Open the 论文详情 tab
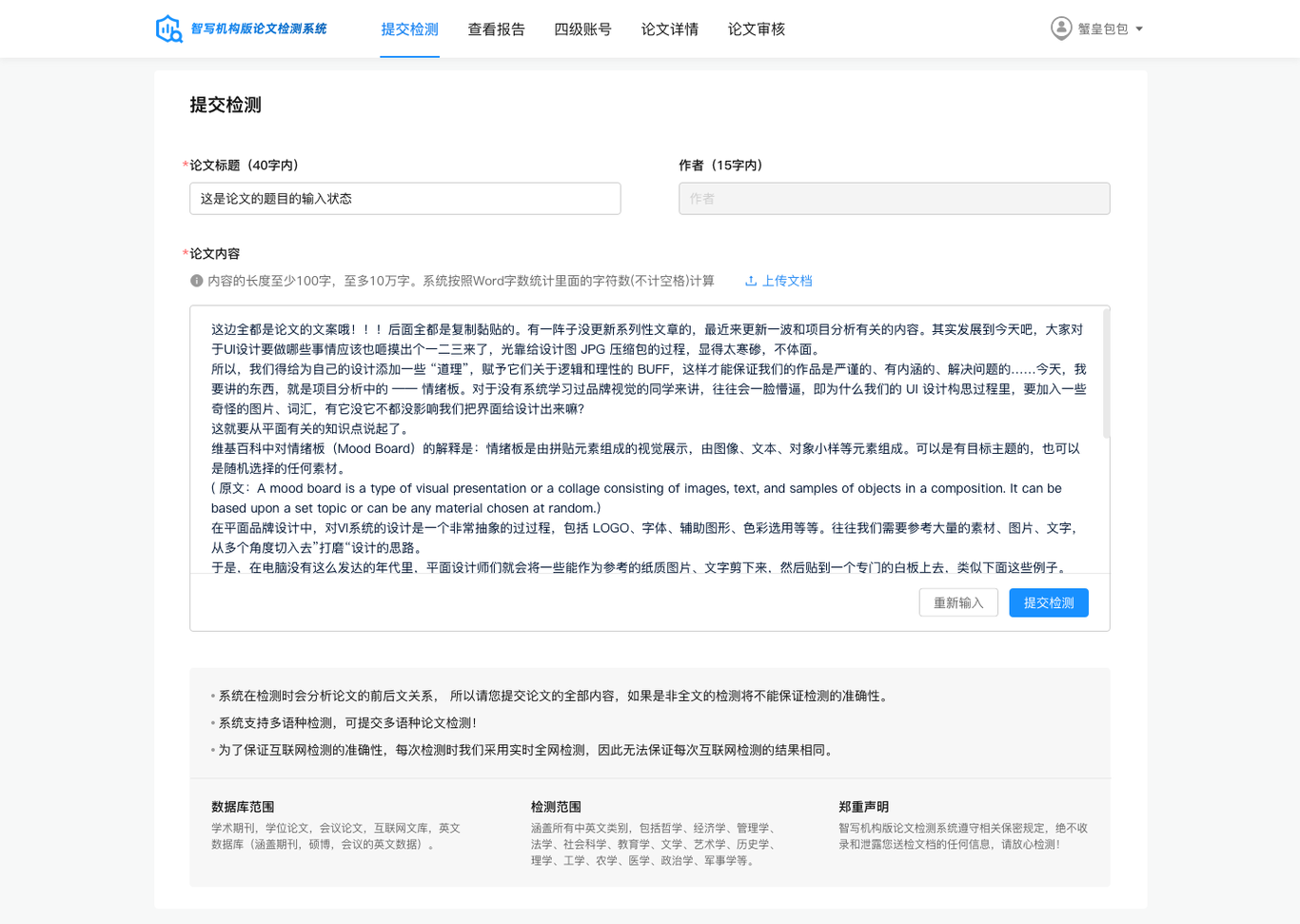Image resolution: width=1300 pixels, height=924 pixels. point(669,29)
